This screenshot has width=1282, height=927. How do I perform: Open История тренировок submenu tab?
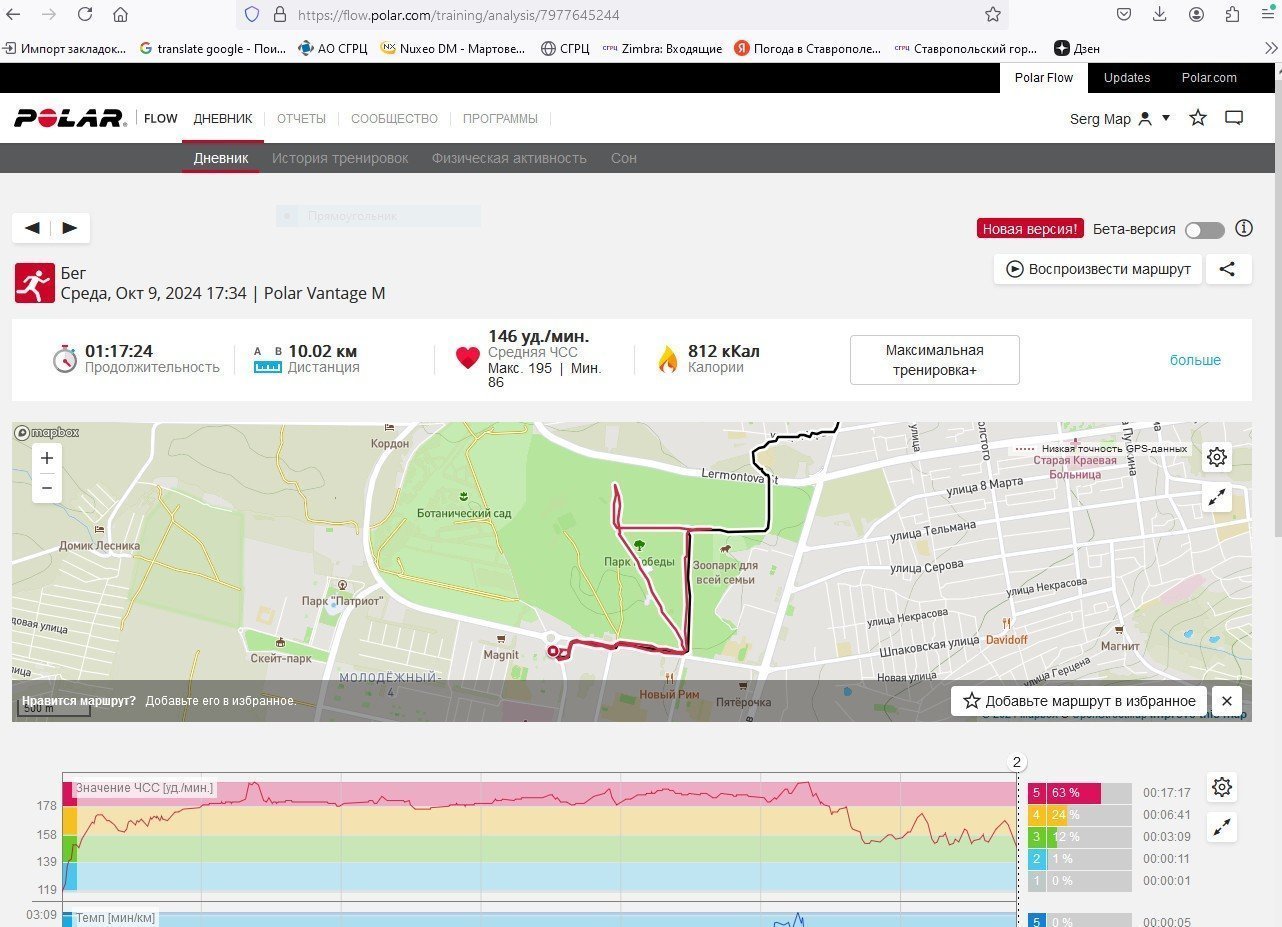pos(340,158)
